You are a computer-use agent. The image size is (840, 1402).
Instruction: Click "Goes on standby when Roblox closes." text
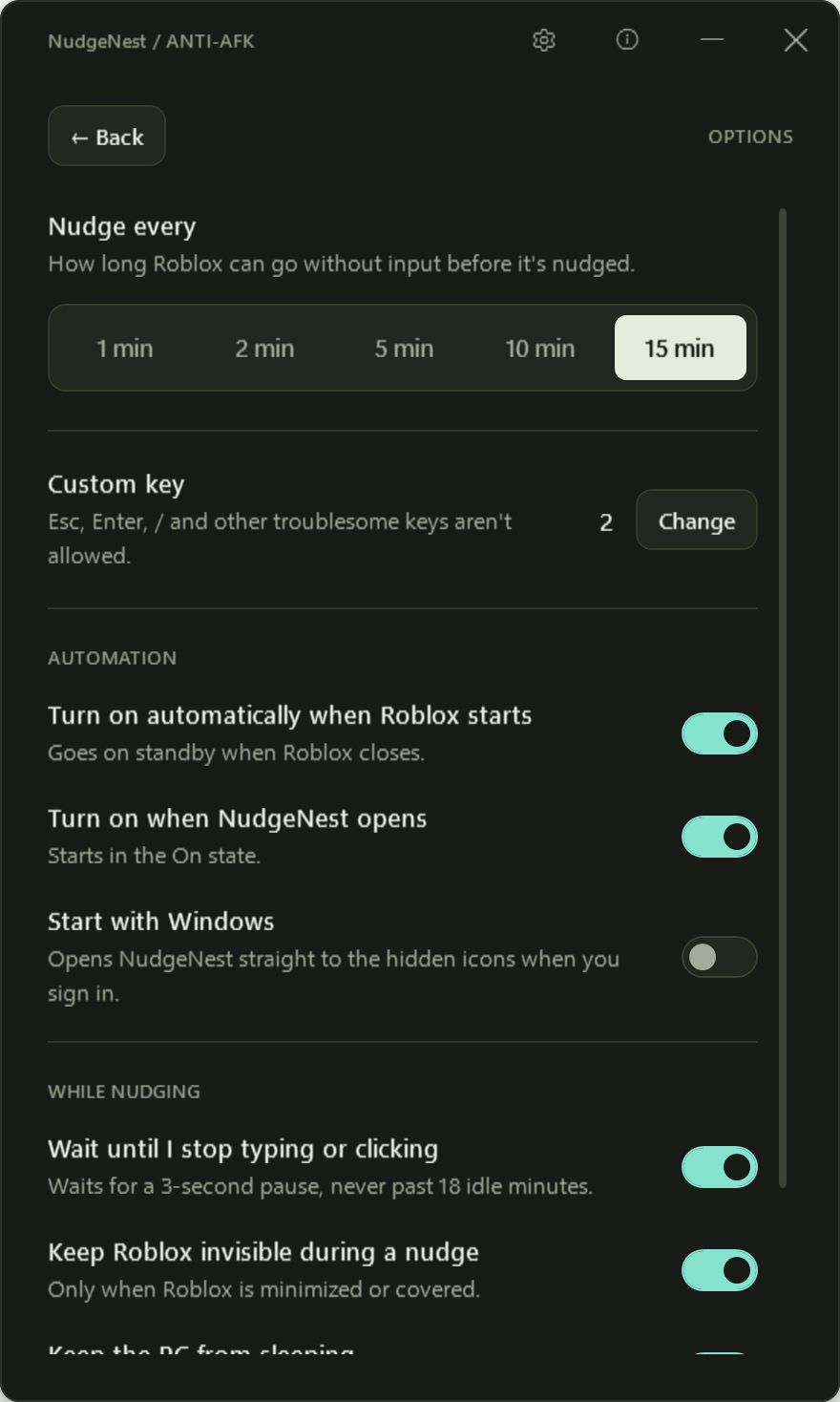pyautogui.click(x=237, y=753)
